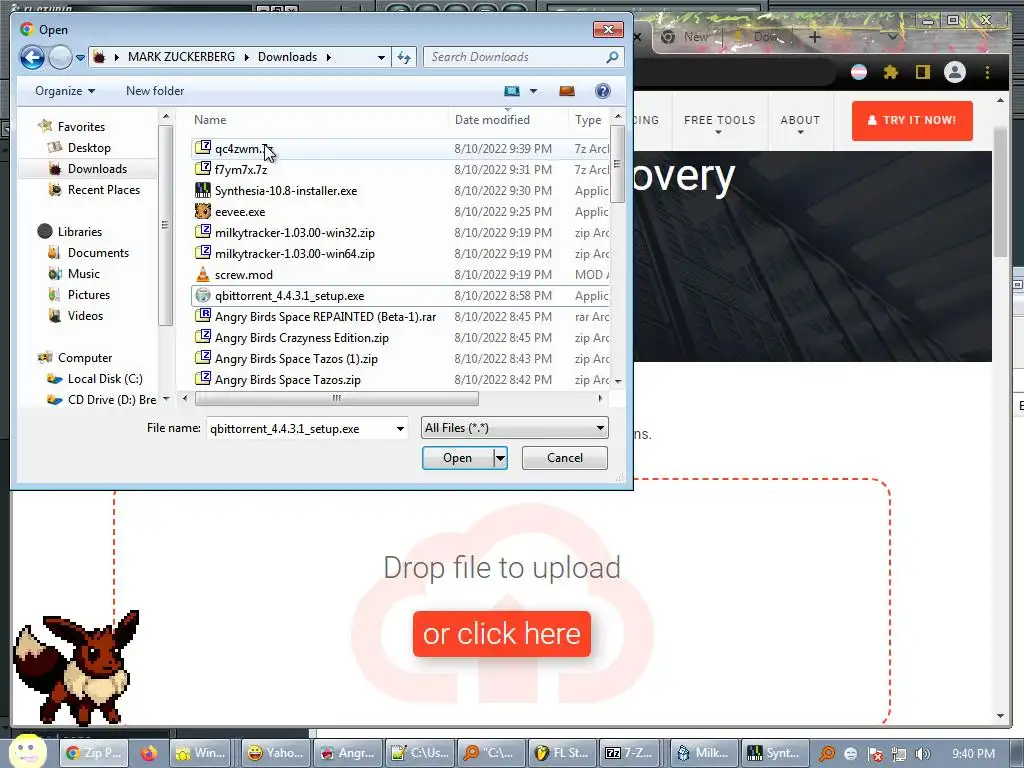1024x768 pixels.
Task: Change the file view mode icon
Action: coord(512,91)
